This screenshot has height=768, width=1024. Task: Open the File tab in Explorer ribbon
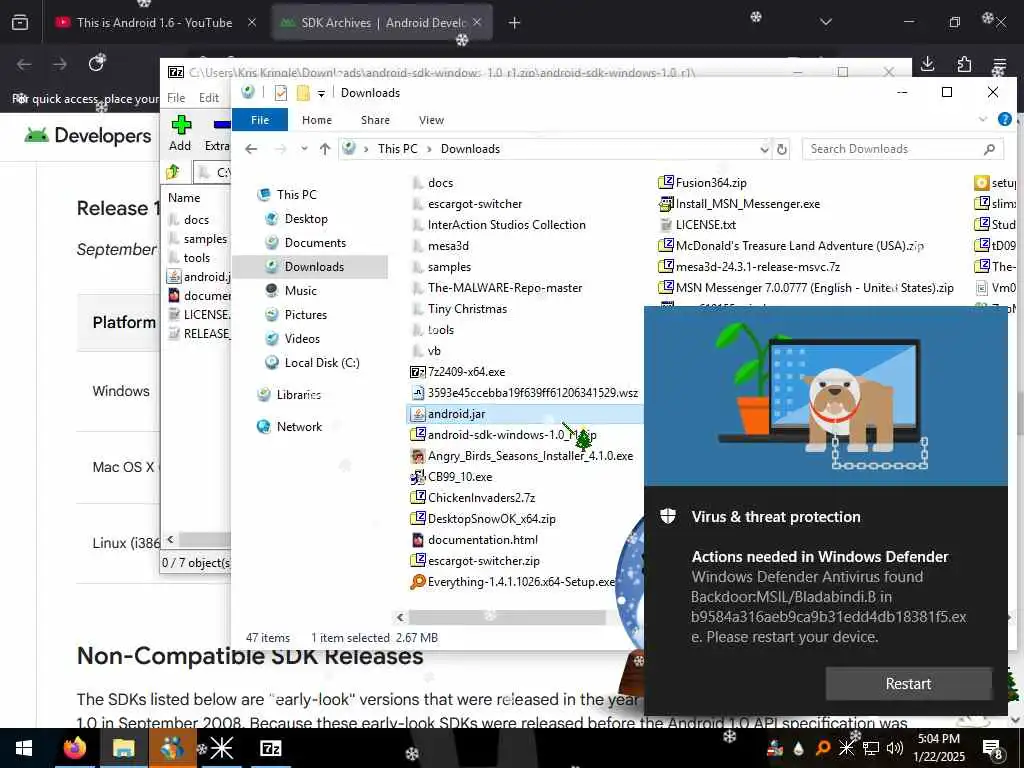coord(260,120)
